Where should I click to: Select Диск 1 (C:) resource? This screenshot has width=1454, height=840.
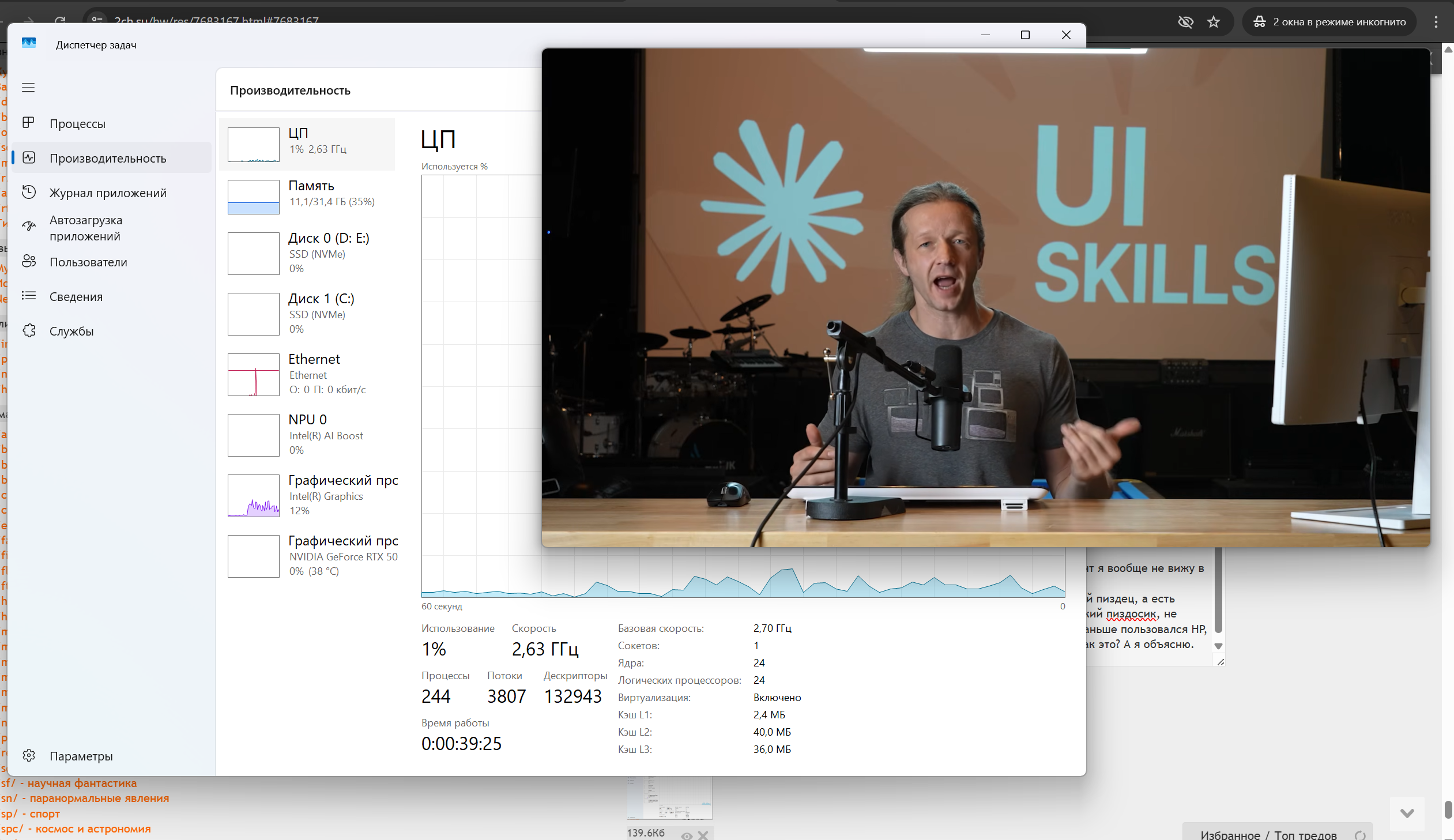pos(307,314)
